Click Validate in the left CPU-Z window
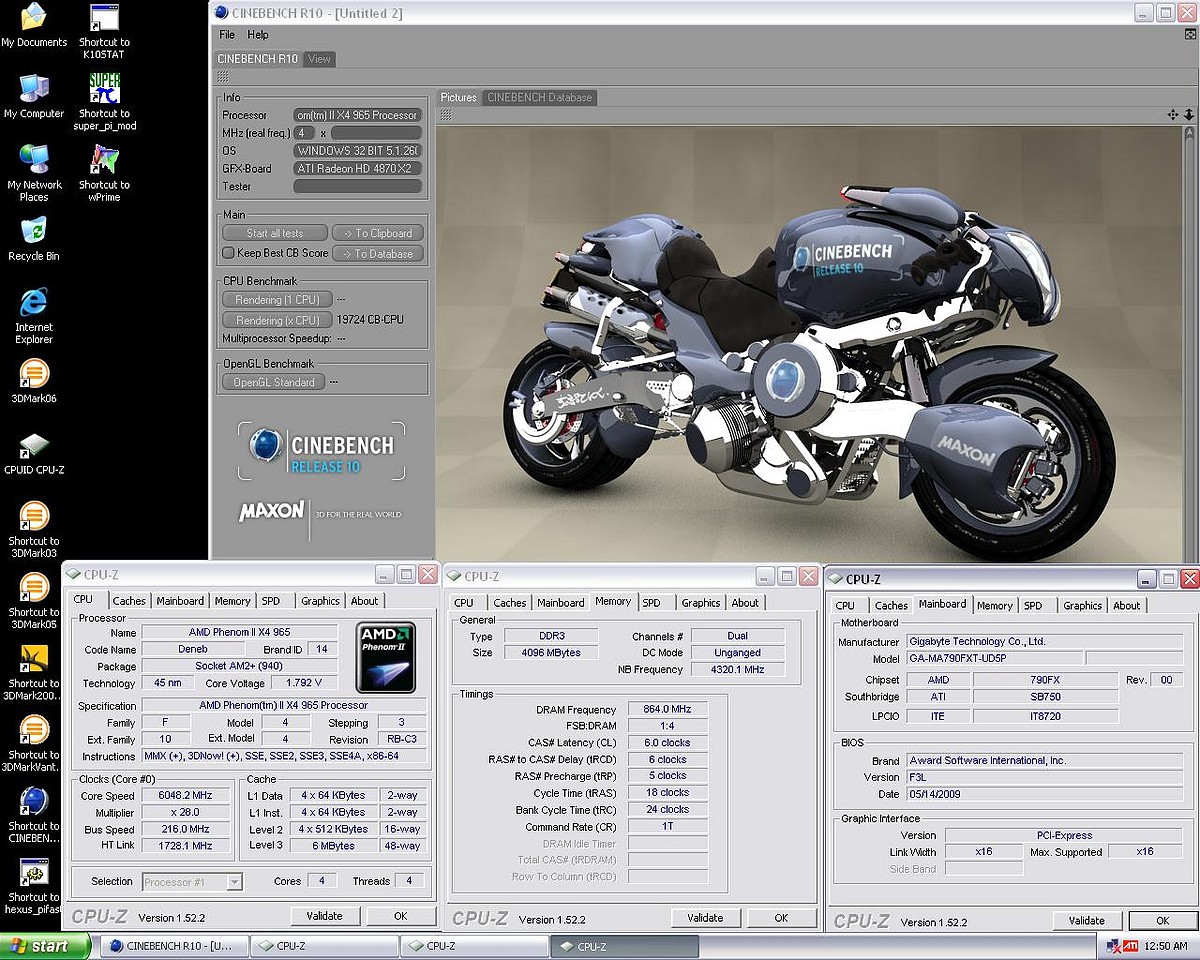 coord(324,916)
